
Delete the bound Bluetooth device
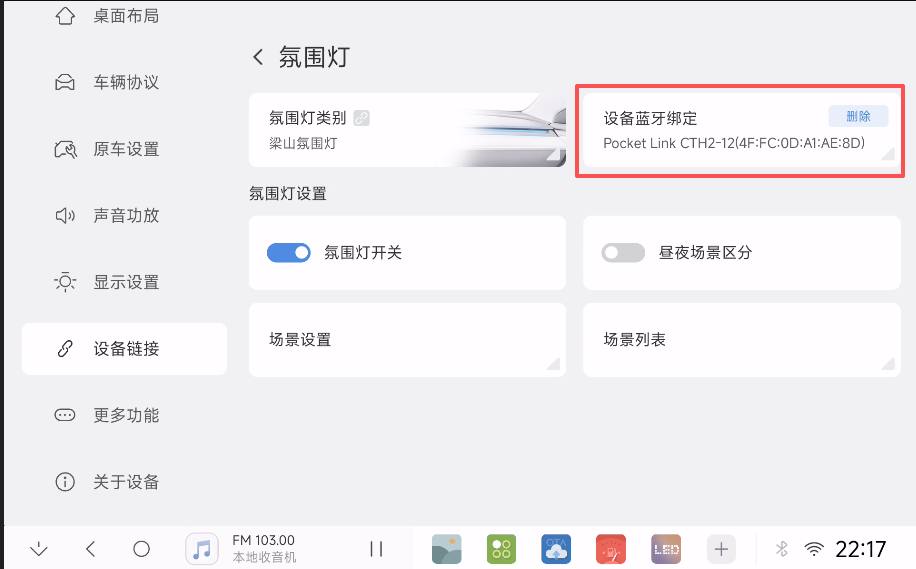858,116
